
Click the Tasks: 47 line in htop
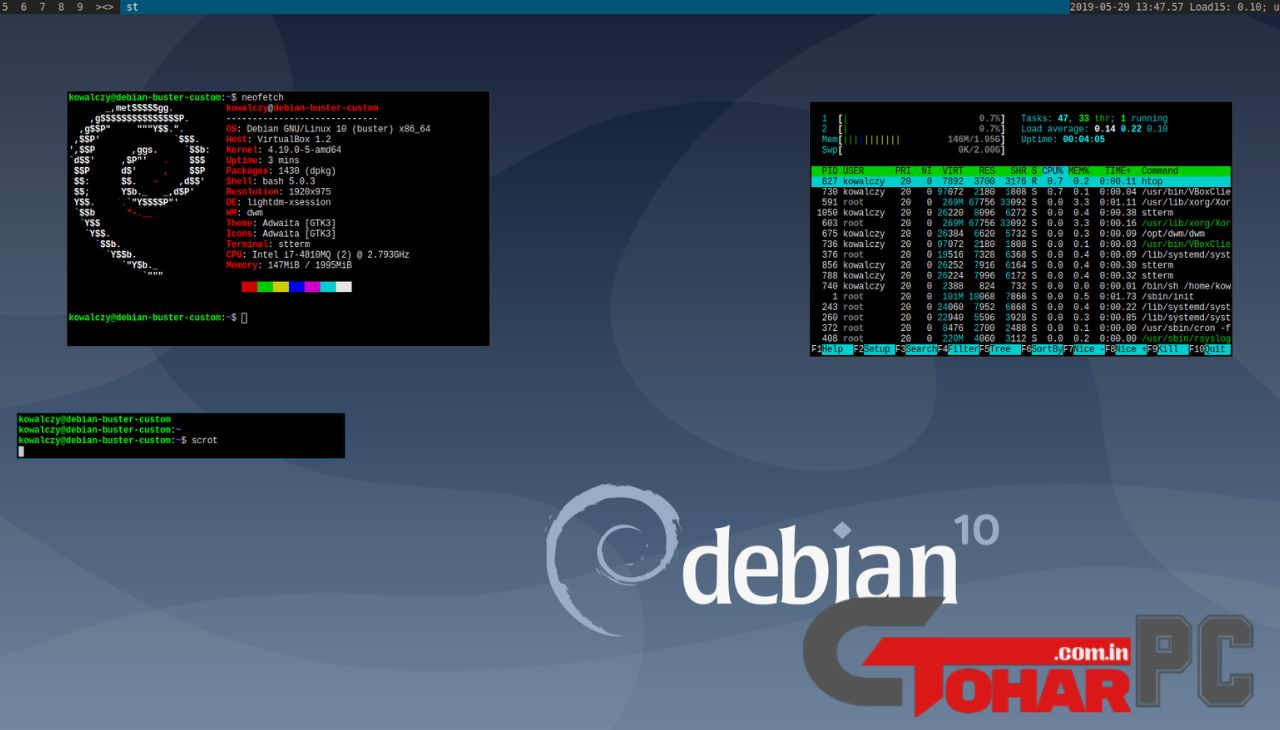(1094, 119)
